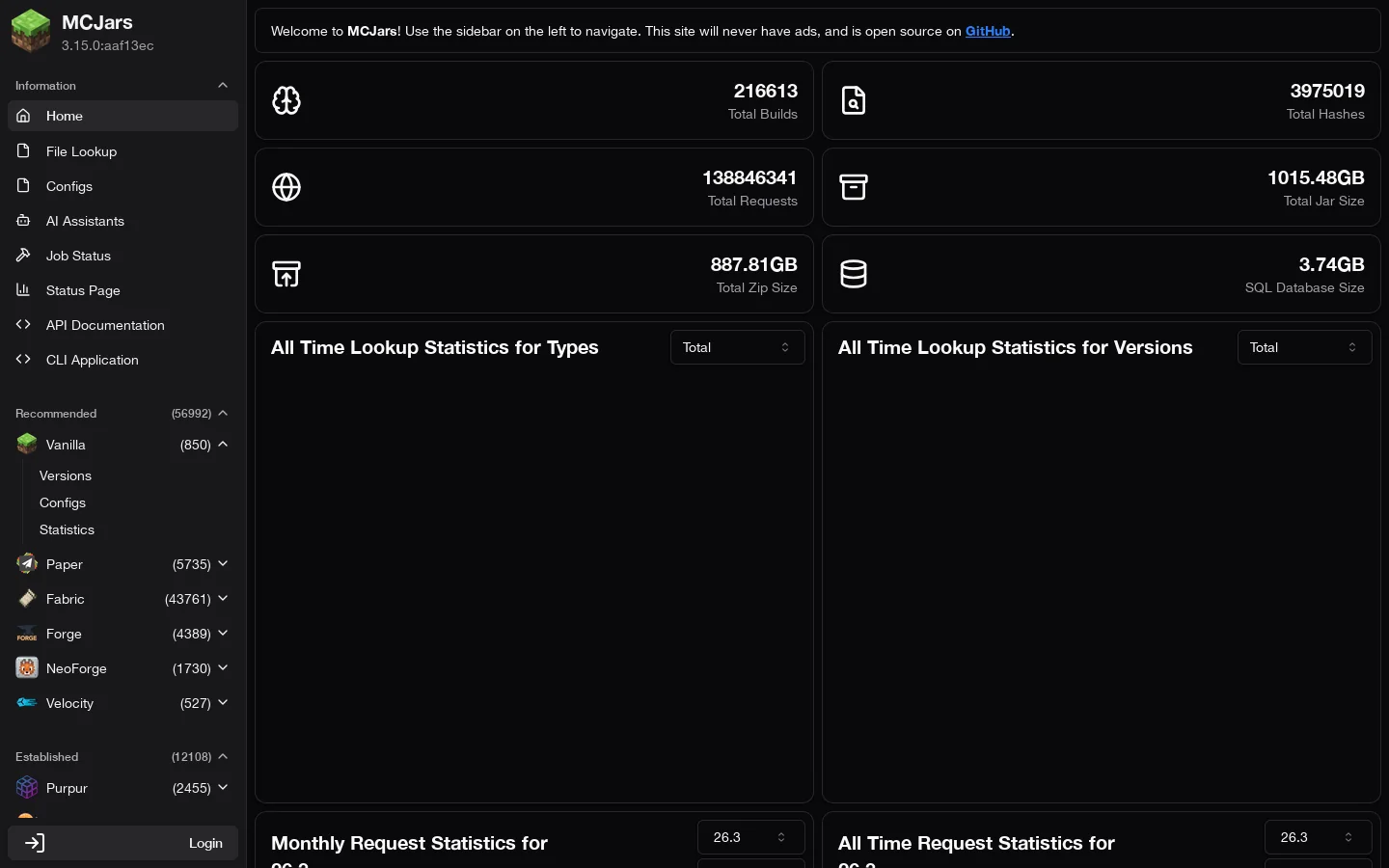Open Vanilla Versions sub-item
The width and height of the screenshot is (1389, 868).
tap(66, 475)
